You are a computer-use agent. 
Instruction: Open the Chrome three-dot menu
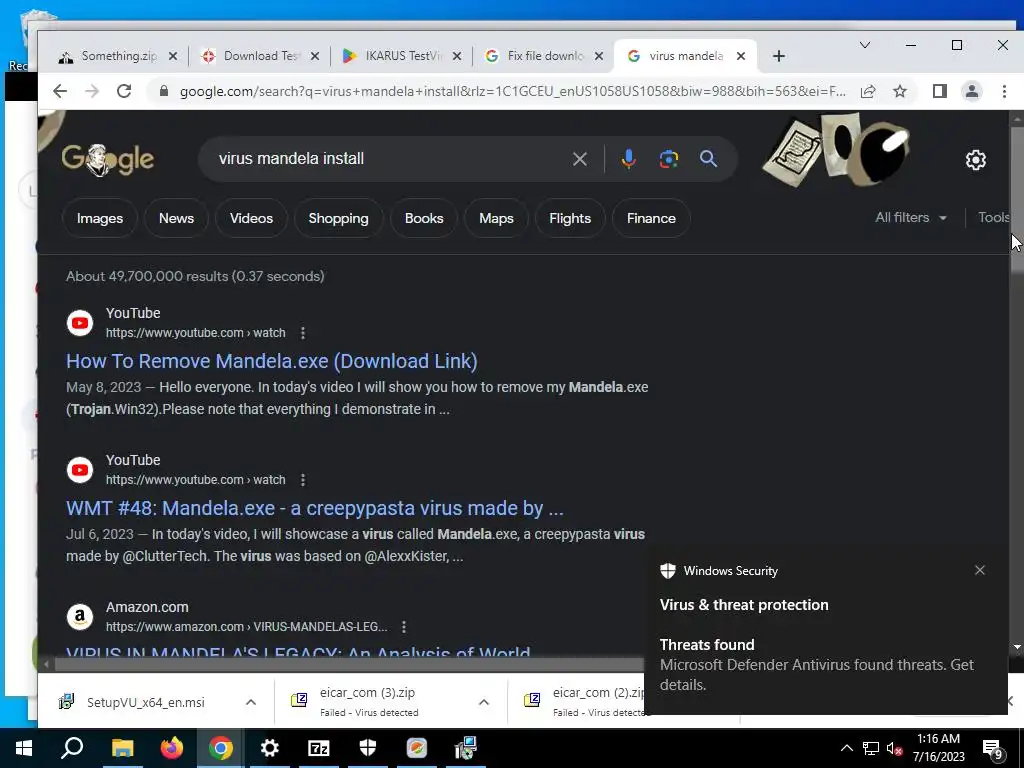[1004, 91]
